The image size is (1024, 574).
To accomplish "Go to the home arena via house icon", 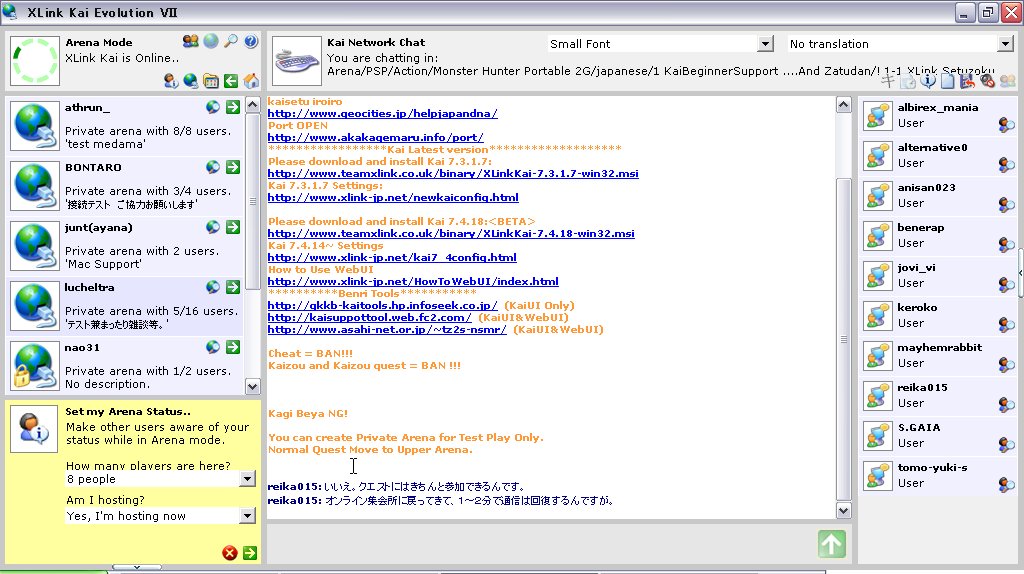I will tap(251, 81).
